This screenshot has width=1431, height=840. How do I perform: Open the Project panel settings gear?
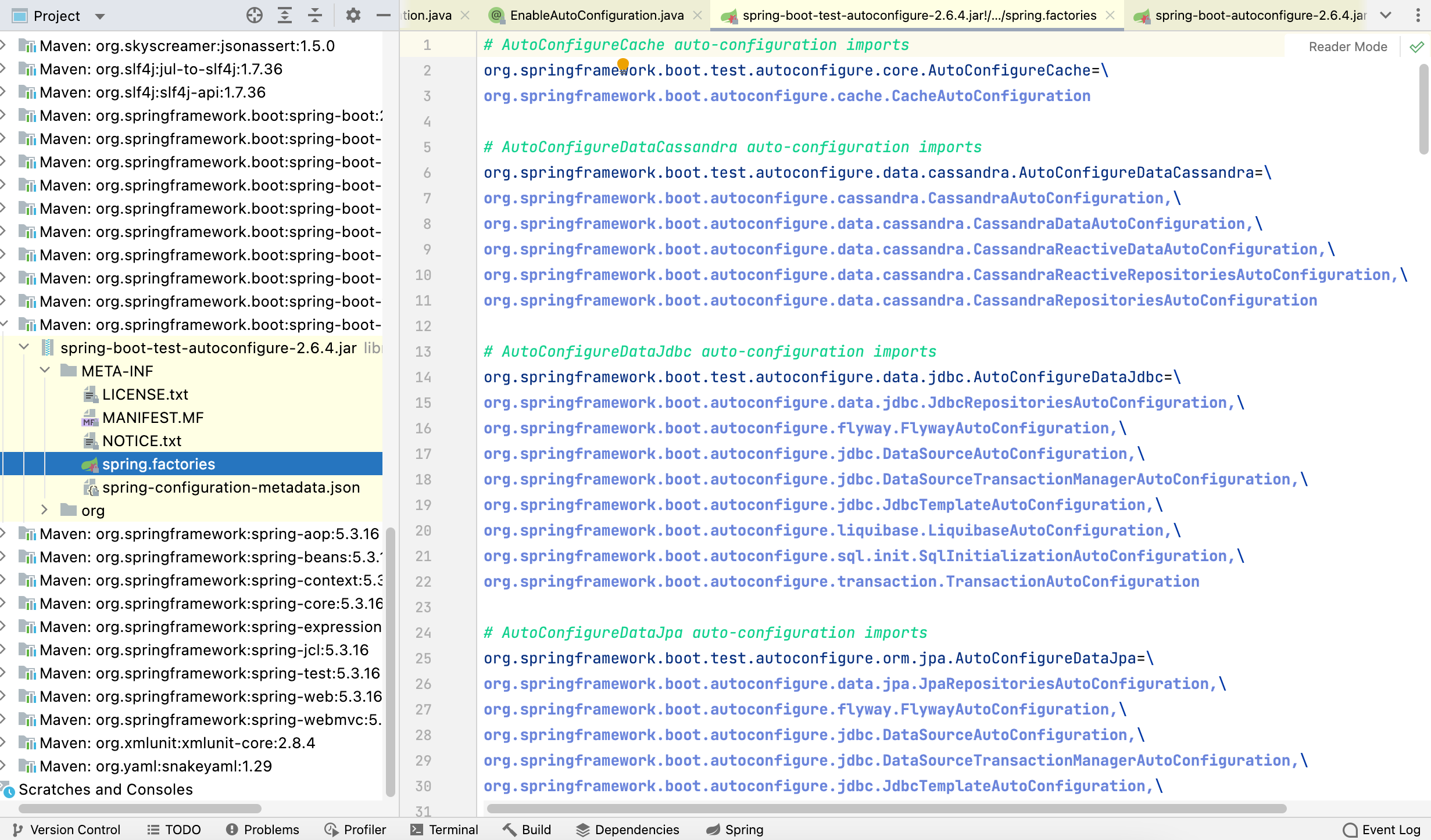point(353,16)
